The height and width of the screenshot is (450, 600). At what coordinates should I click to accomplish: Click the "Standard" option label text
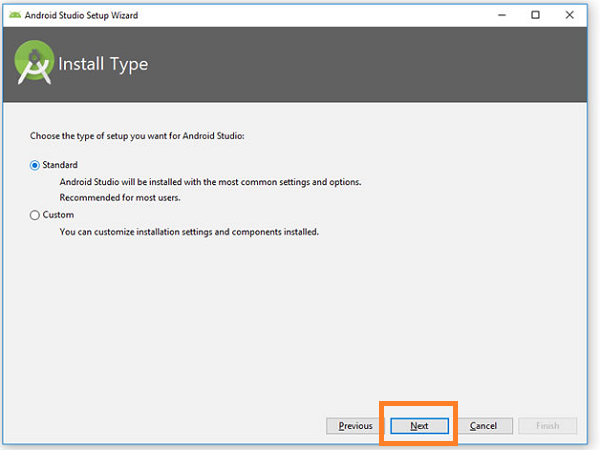click(x=60, y=165)
